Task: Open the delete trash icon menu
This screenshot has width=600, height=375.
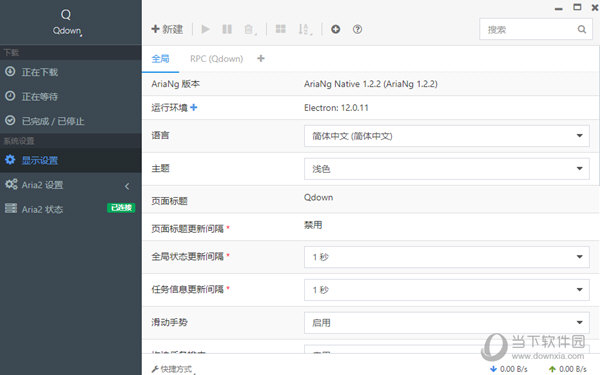Action: click(x=250, y=29)
